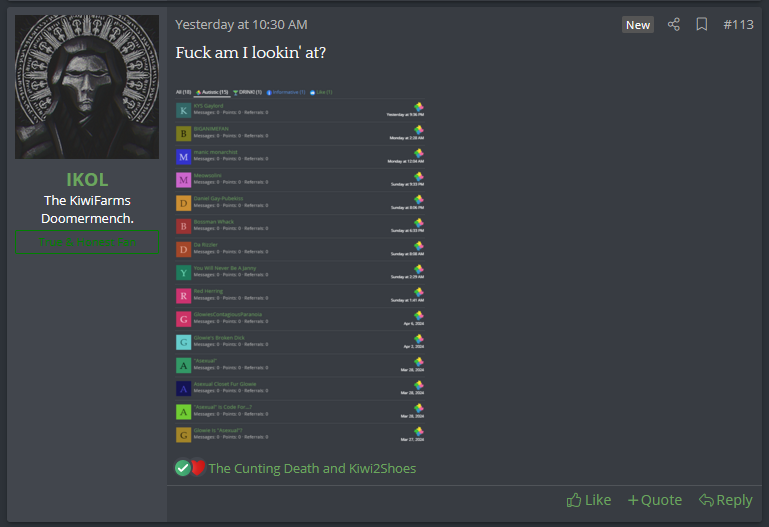Click the thumbs-up Like button

click(x=589, y=500)
